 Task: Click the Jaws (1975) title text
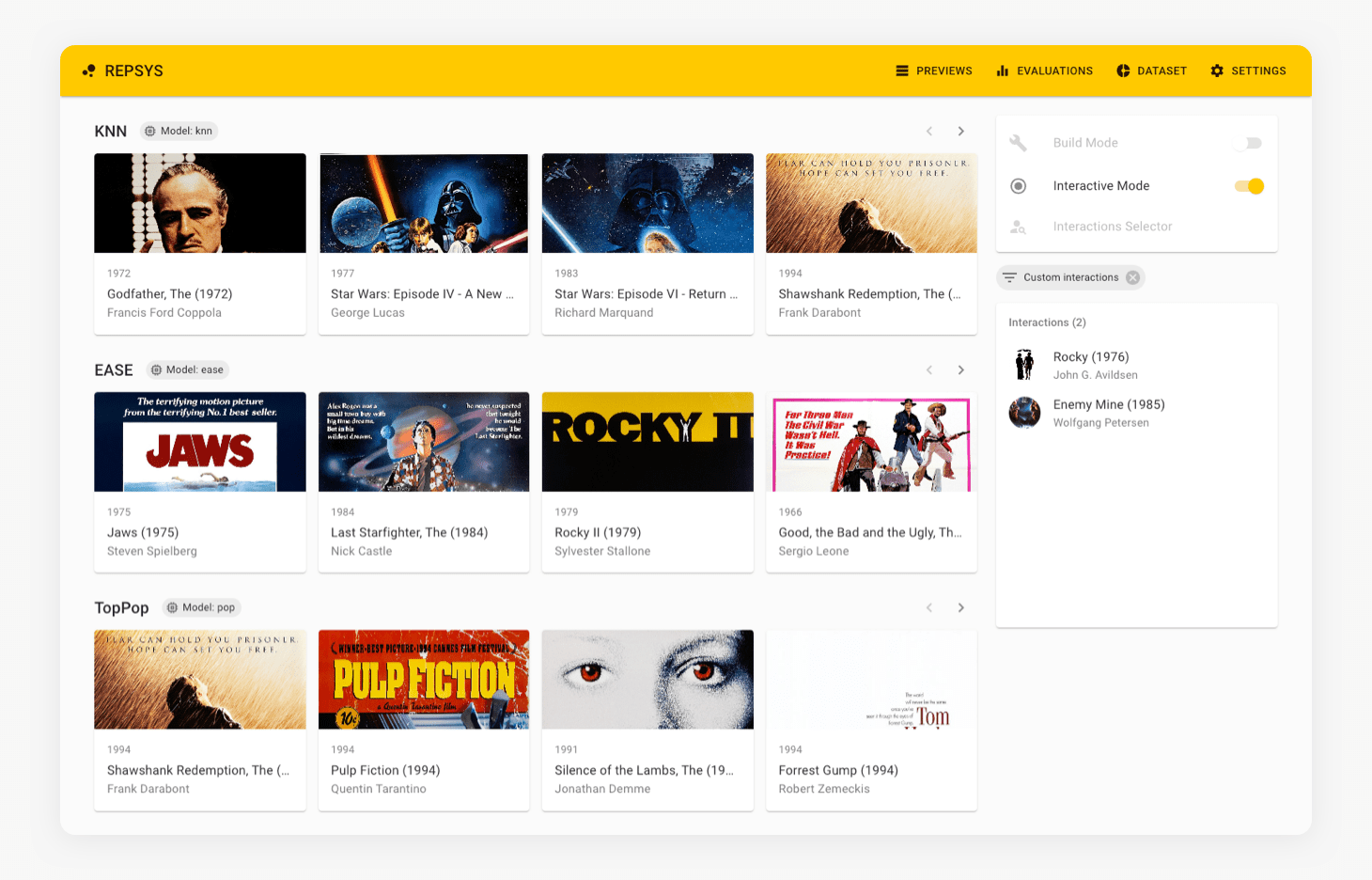[143, 532]
